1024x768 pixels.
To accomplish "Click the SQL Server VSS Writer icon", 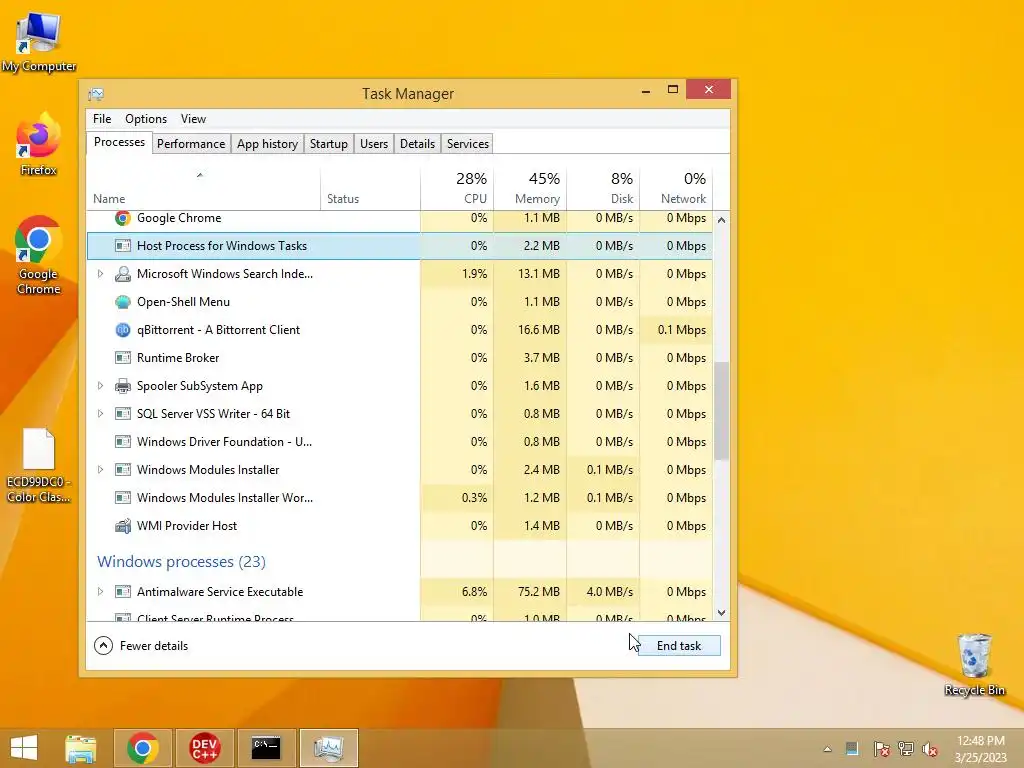I will 123,414.
